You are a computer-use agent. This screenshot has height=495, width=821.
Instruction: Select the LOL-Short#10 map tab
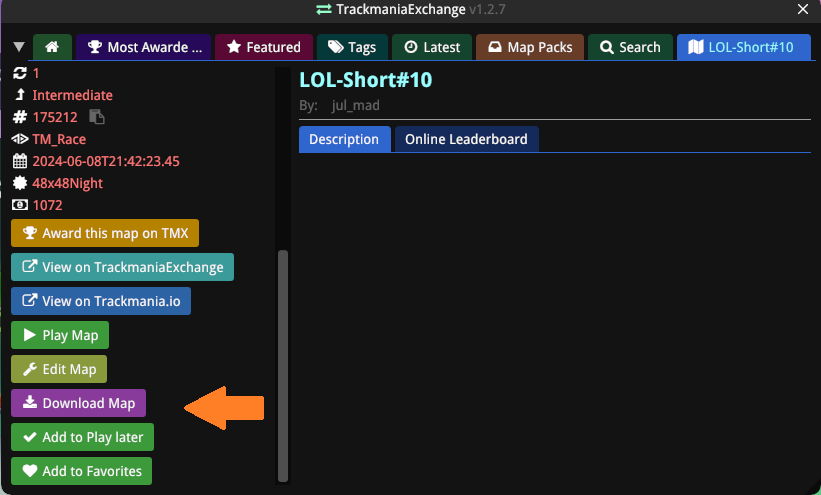[742, 47]
